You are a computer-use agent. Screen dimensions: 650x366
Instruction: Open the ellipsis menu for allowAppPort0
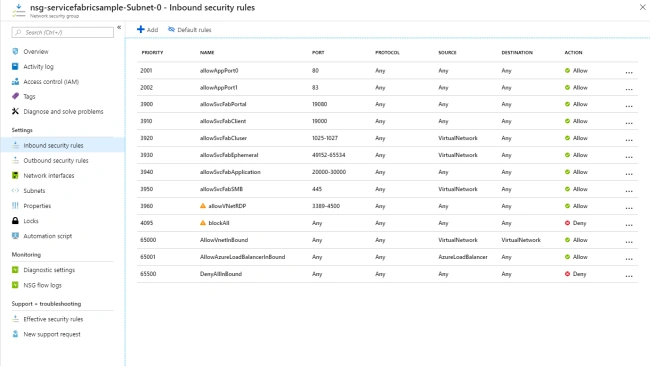pos(629,72)
